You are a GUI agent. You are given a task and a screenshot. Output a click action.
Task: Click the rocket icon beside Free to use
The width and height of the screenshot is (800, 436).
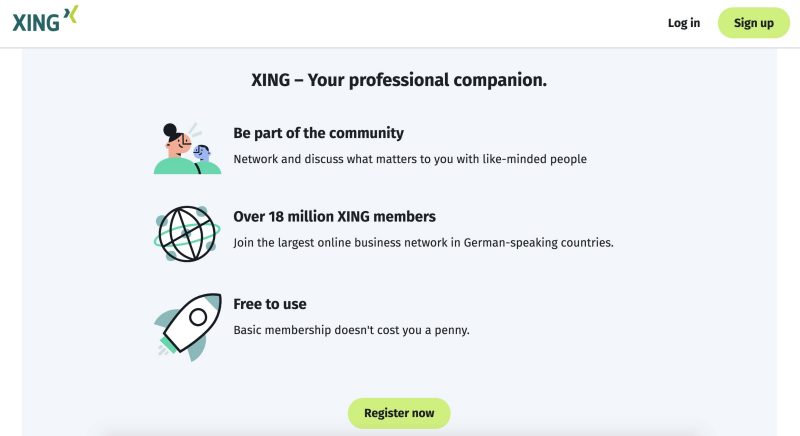click(x=188, y=326)
